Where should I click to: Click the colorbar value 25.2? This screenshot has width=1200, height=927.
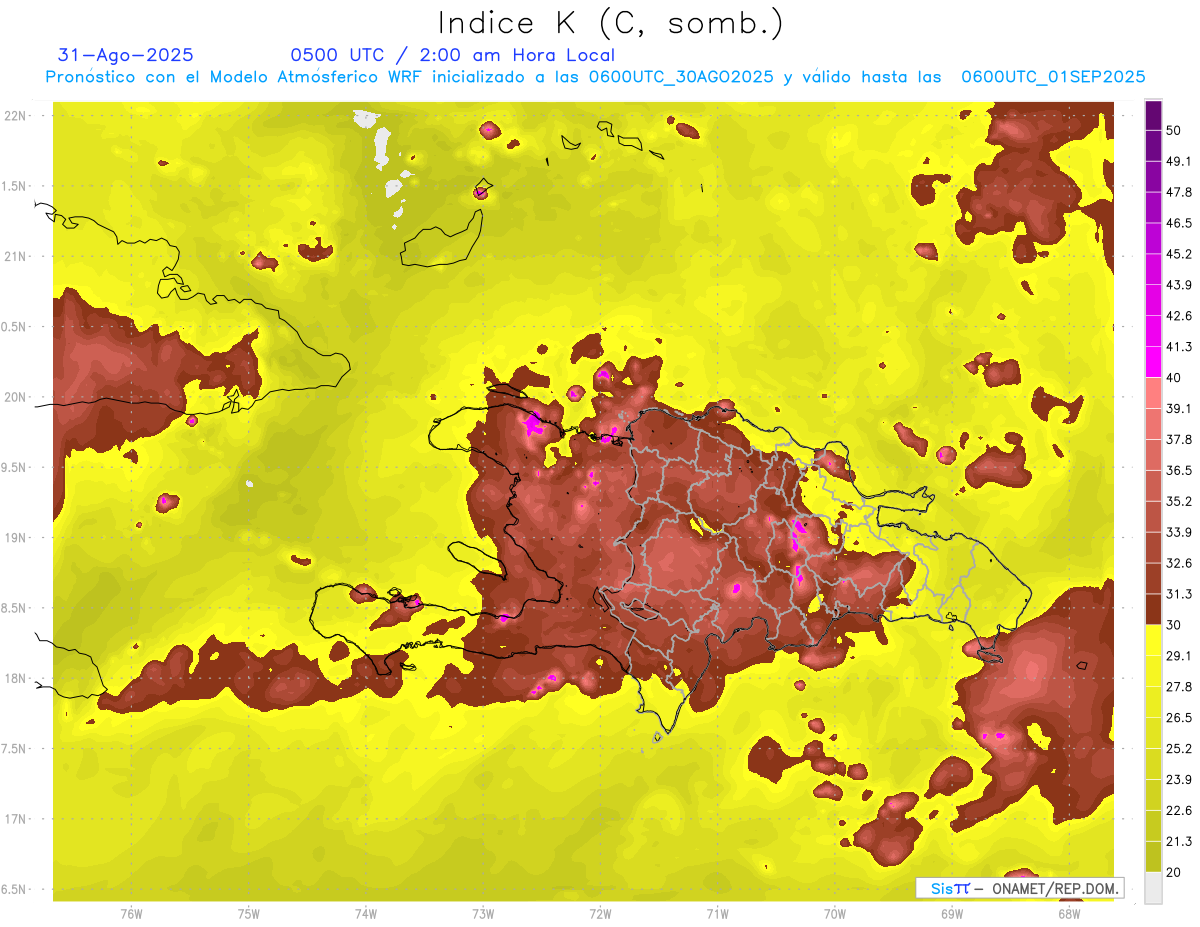point(1179,749)
